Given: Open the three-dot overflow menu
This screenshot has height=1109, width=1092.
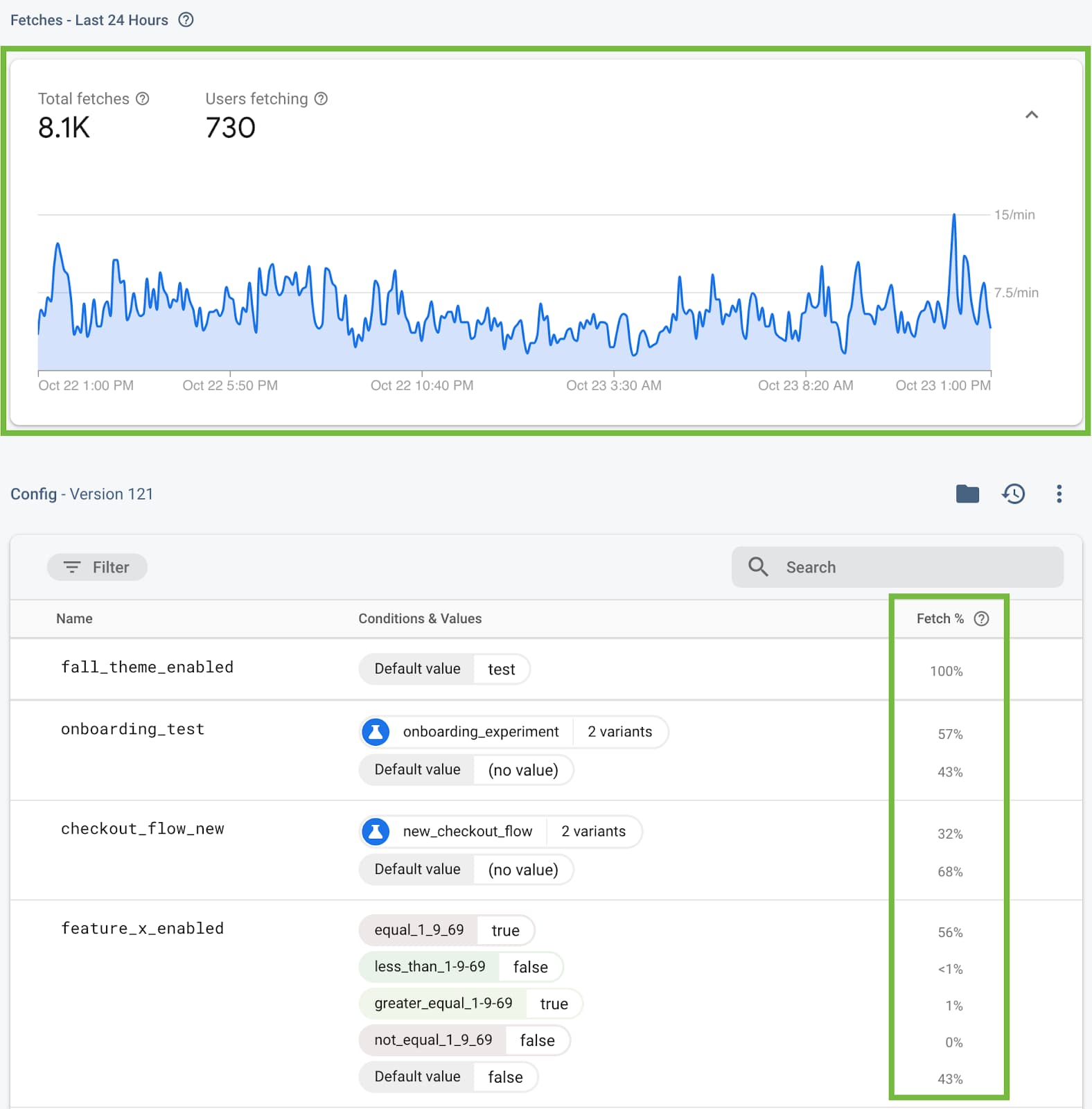Looking at the screenshot, I should pos(1059,494).
